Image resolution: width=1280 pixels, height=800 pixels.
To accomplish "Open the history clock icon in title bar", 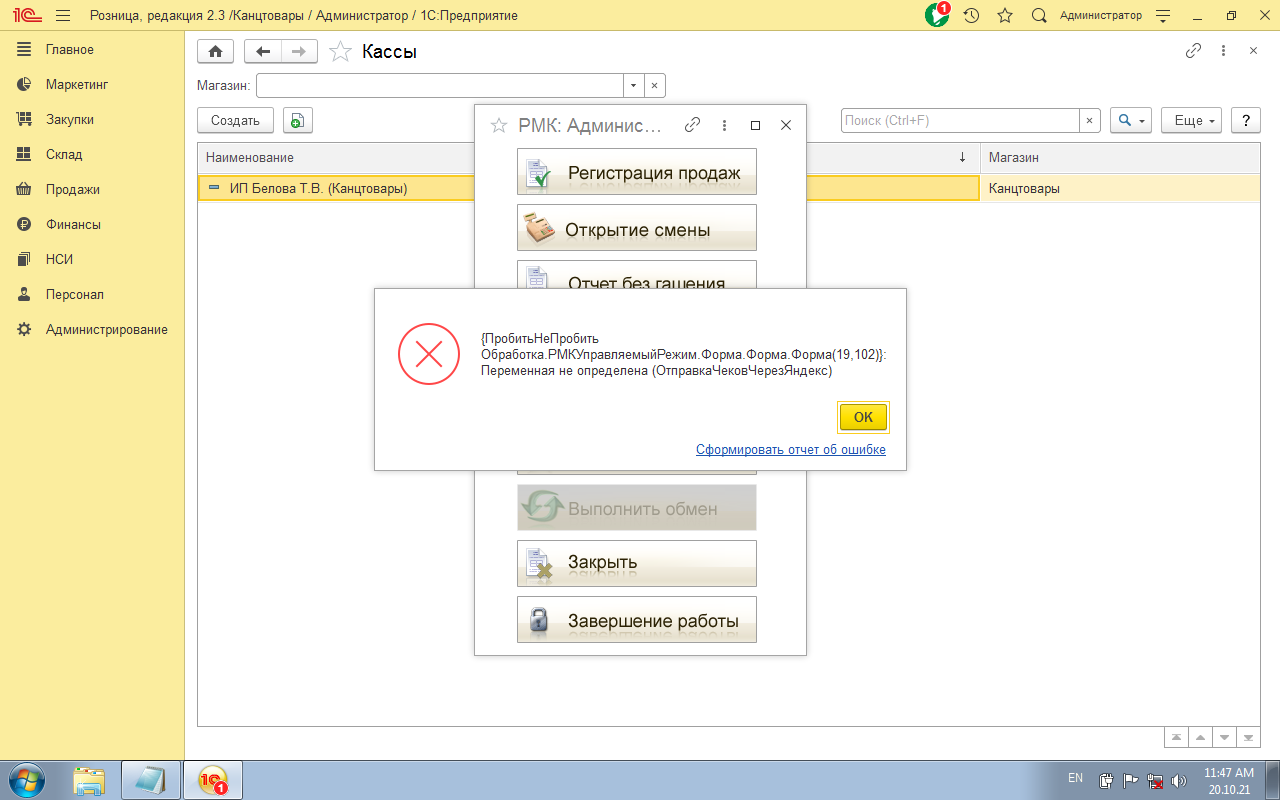I will tap(971, 16).
